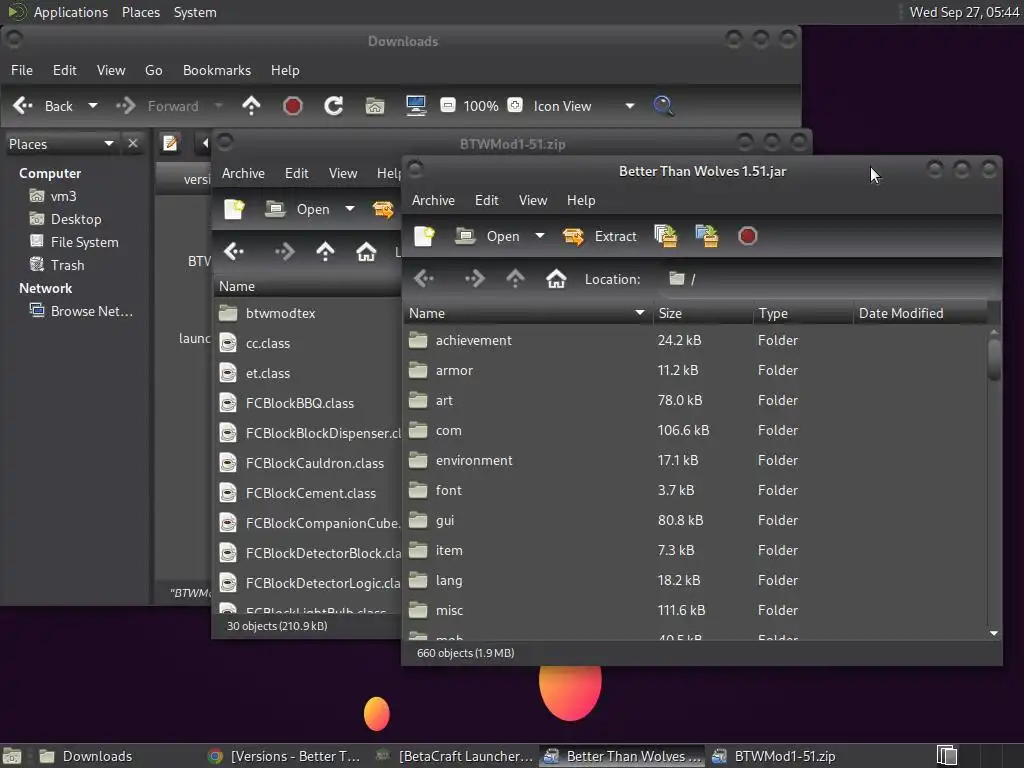Reload the Downloads folder view
Viewport: 1024px width, 768px height.
[x=334, y=106]
